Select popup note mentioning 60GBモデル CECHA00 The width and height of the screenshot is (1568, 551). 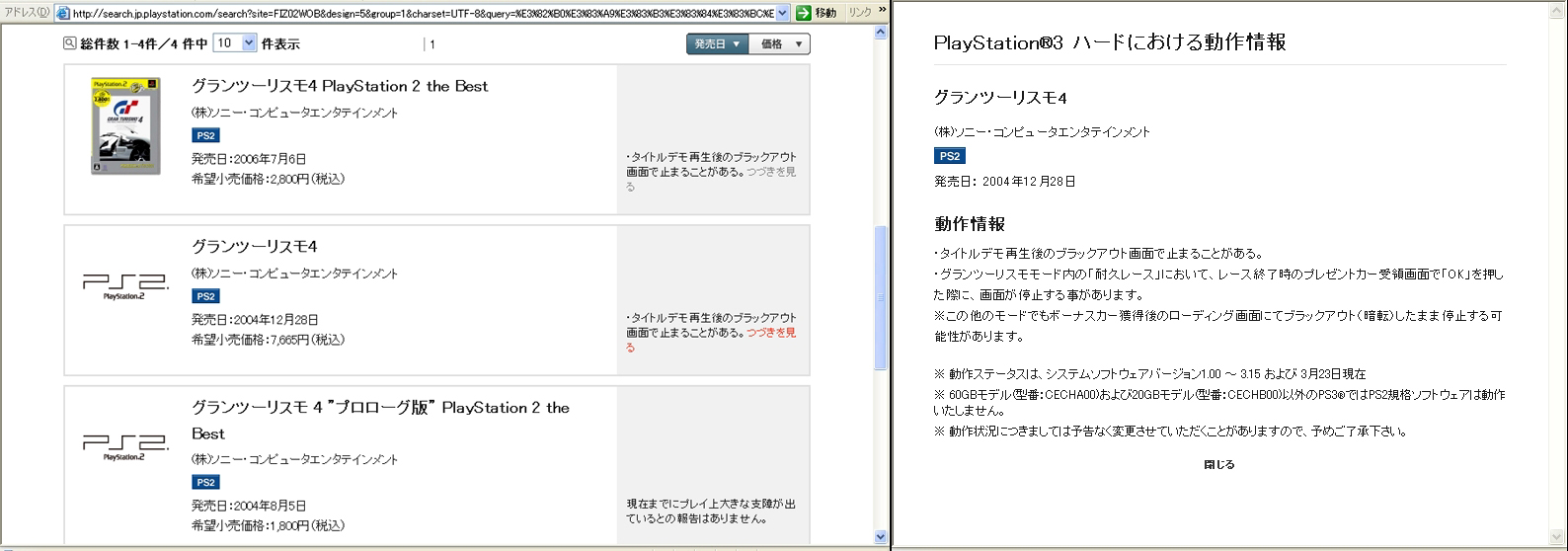click(1219, 402)
